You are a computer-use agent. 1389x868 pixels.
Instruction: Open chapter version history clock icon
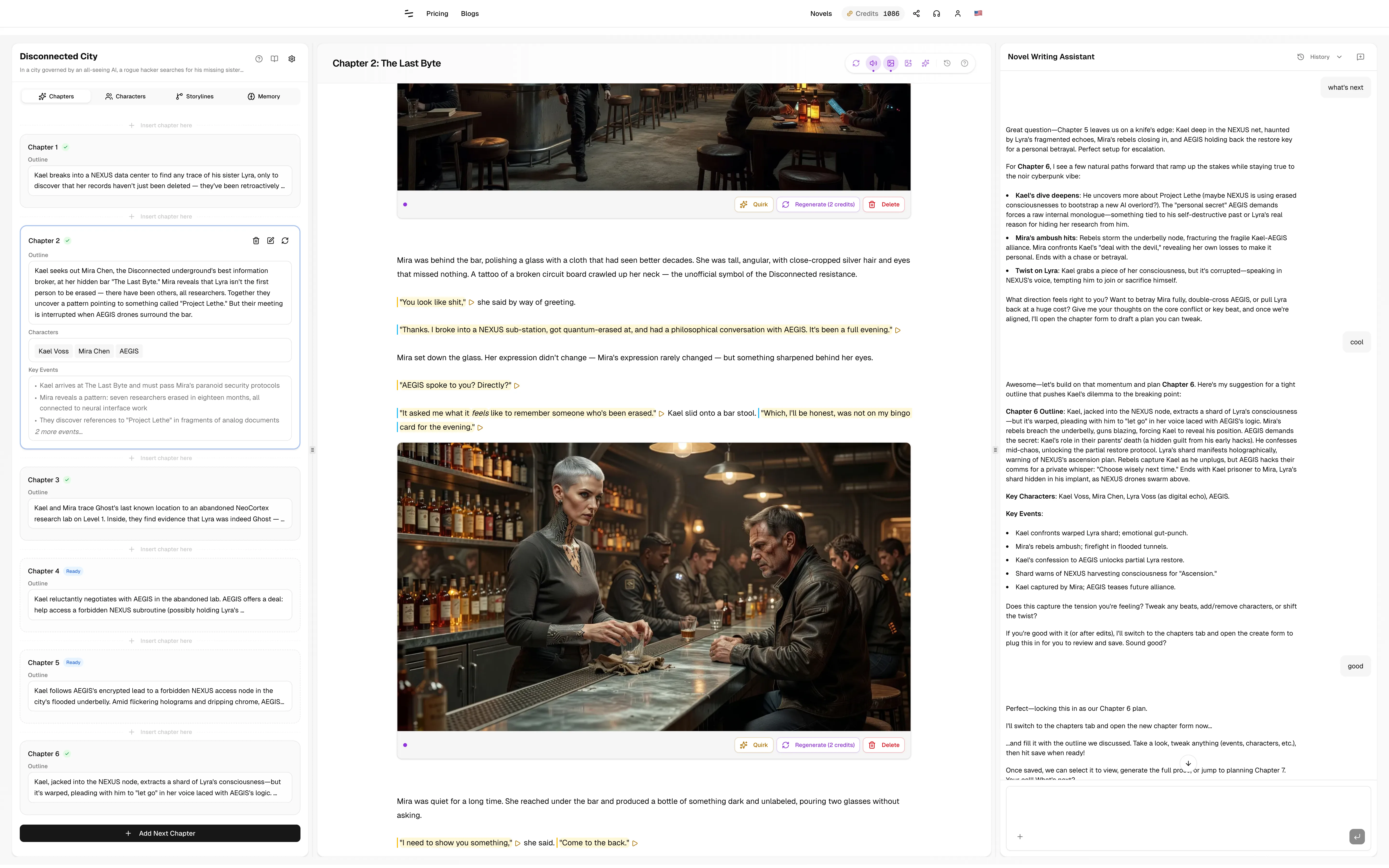click(947, 63)
